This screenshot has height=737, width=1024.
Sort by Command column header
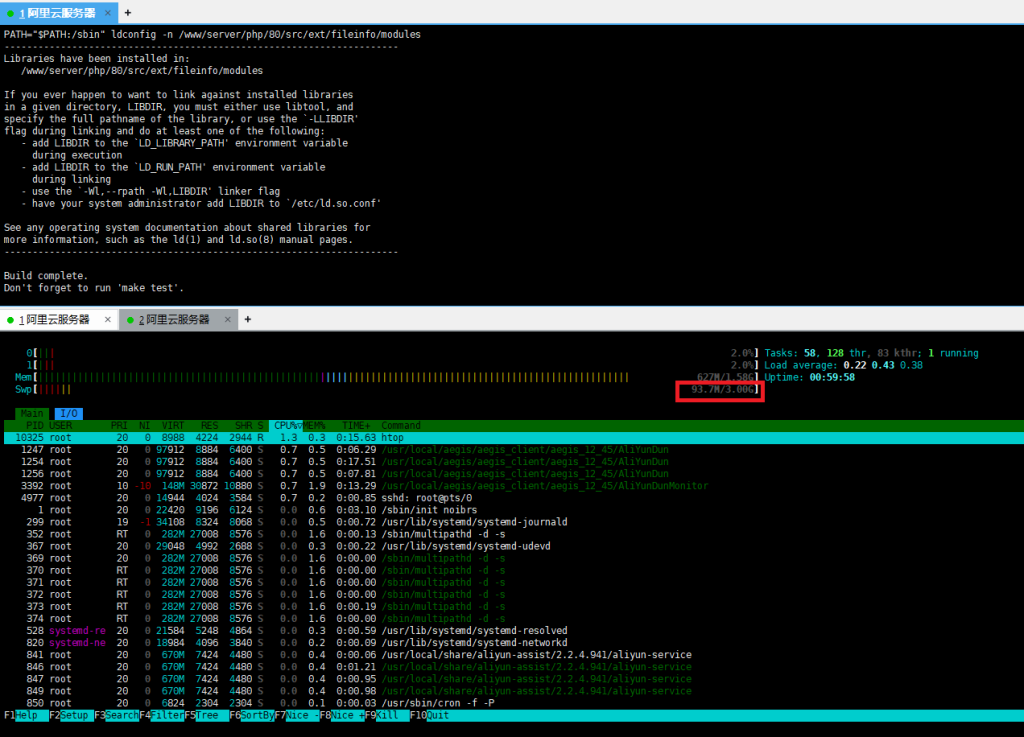401,426
